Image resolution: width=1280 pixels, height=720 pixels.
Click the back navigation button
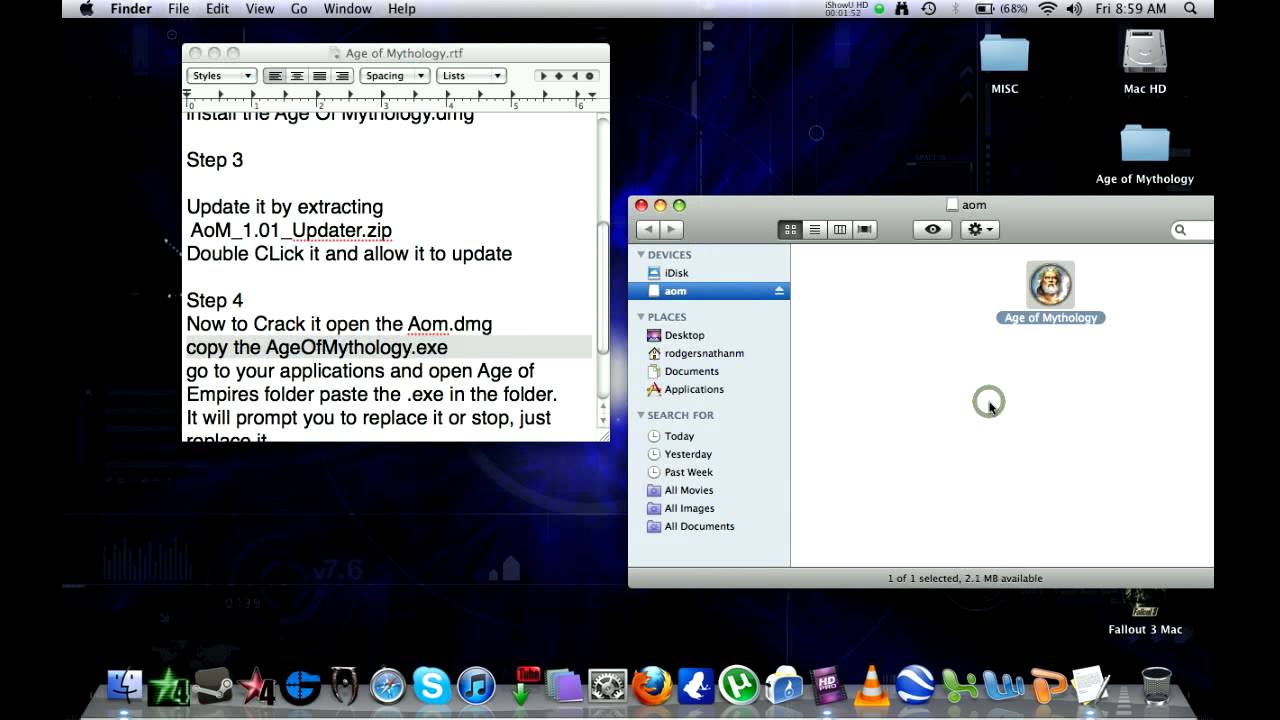point(647,229)
